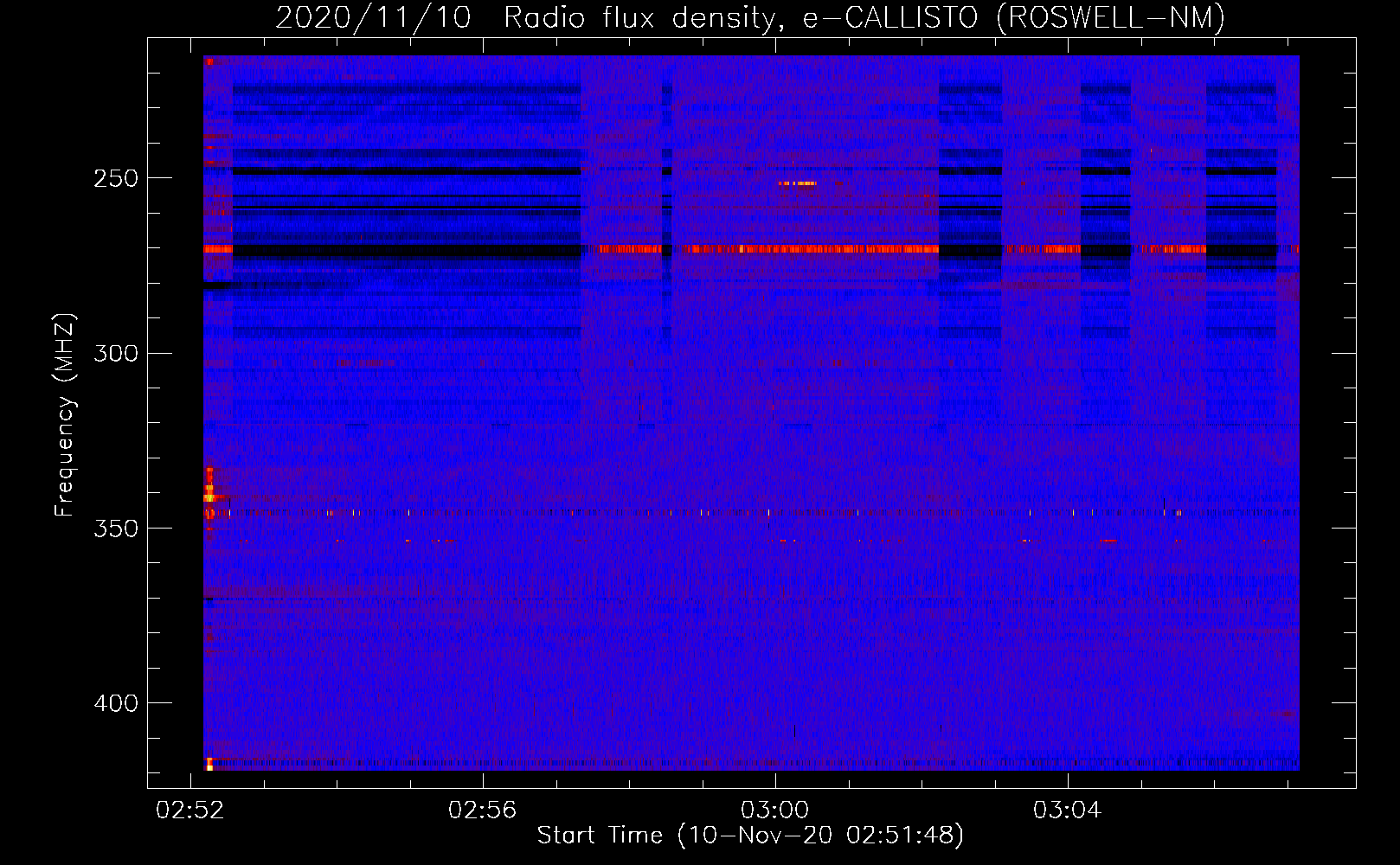Click the 03:04 time tick label
The image size is (1400, 865).
(1067, 811)
